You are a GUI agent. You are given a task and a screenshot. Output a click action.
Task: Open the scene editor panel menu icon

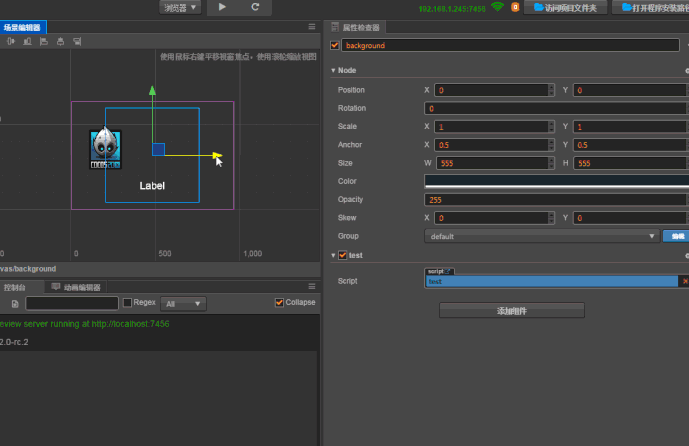311,28
